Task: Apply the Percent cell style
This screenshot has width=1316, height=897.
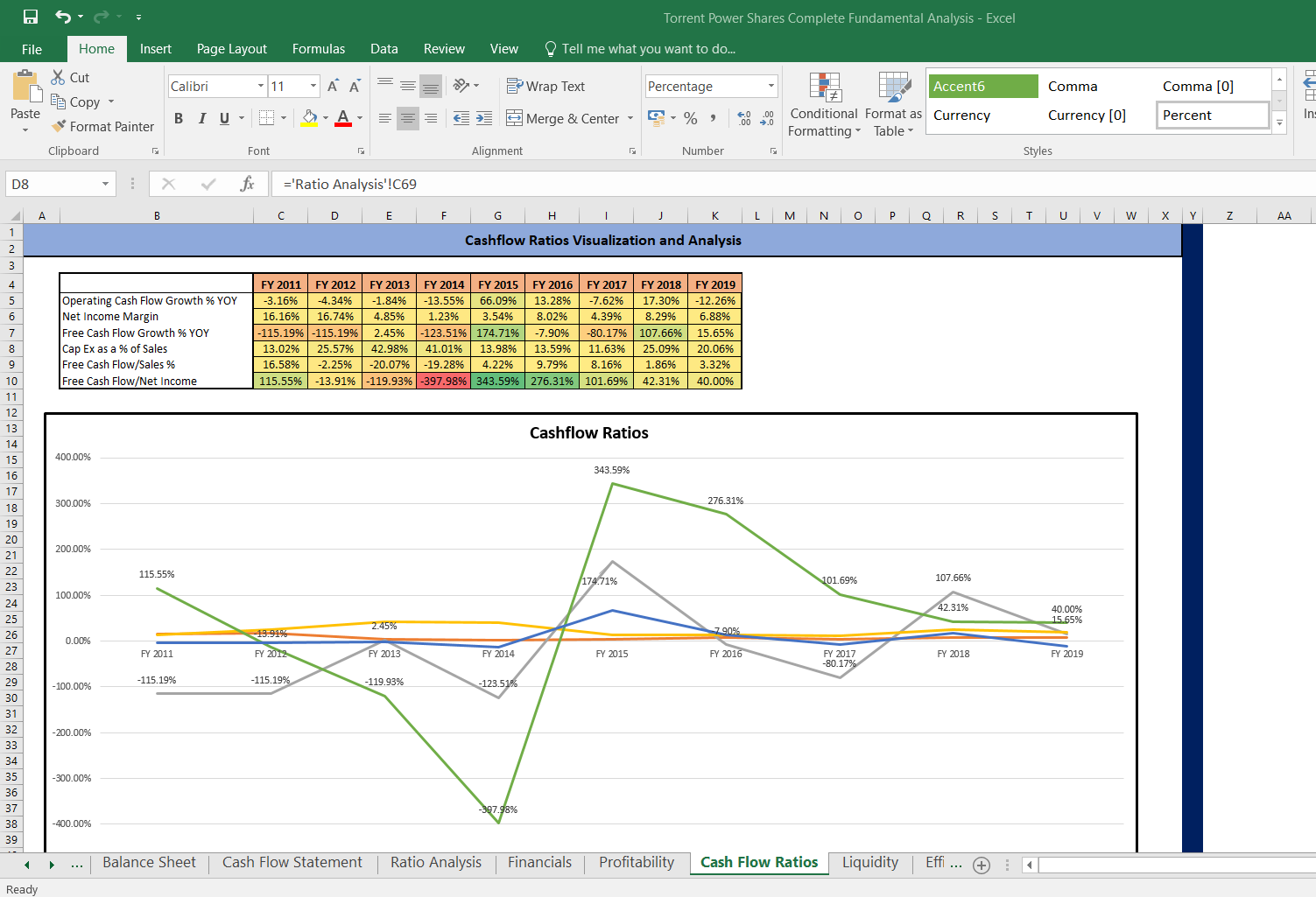Action: [x=1213, y=115]
